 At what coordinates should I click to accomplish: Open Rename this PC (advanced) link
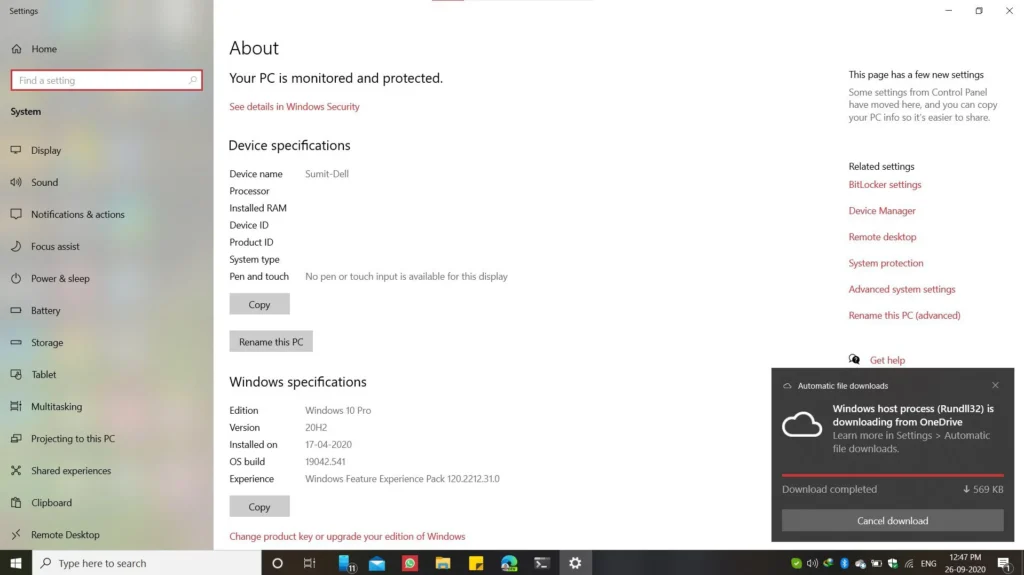[904, 315]
